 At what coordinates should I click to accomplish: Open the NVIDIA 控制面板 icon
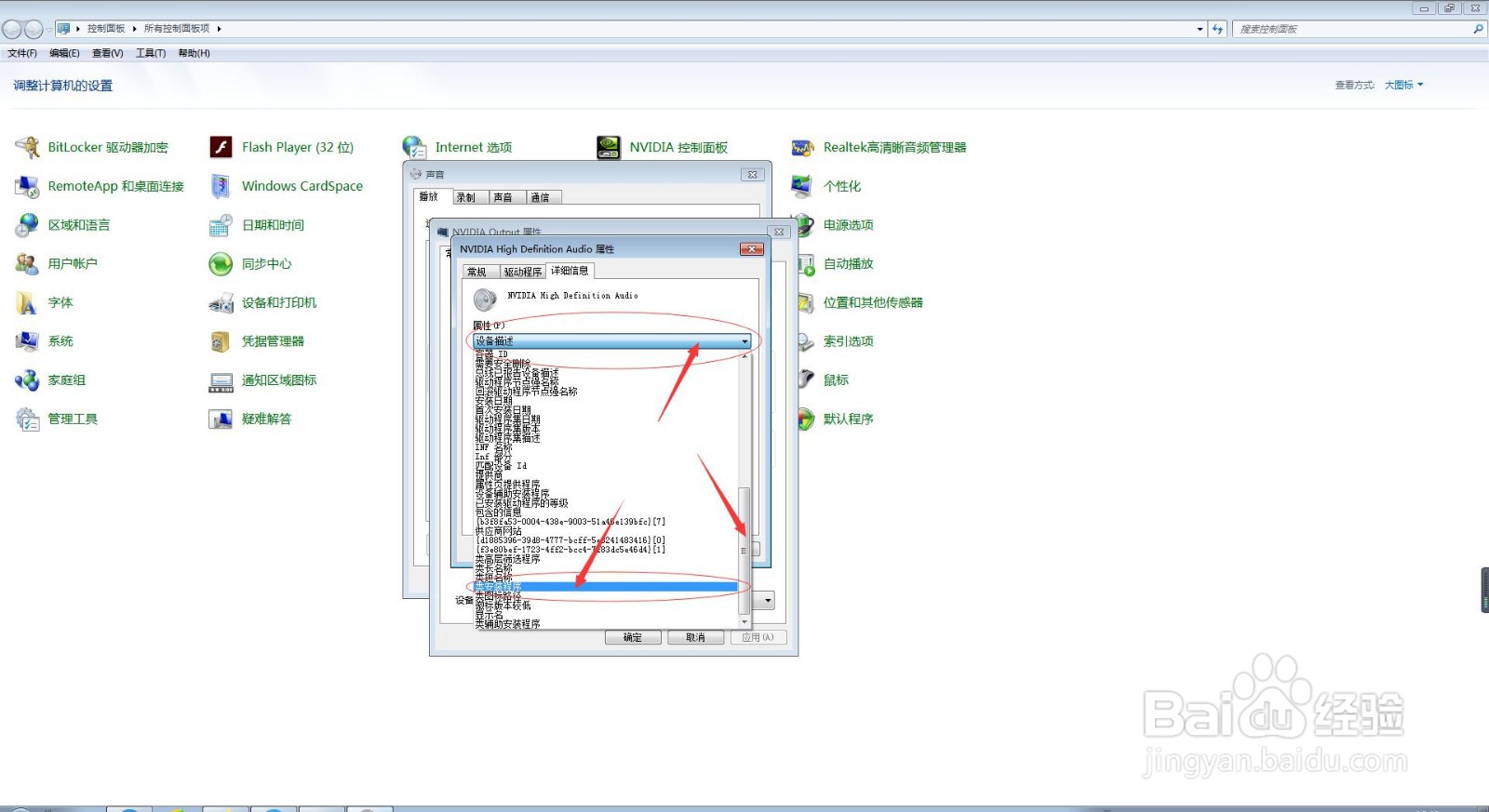609,147
